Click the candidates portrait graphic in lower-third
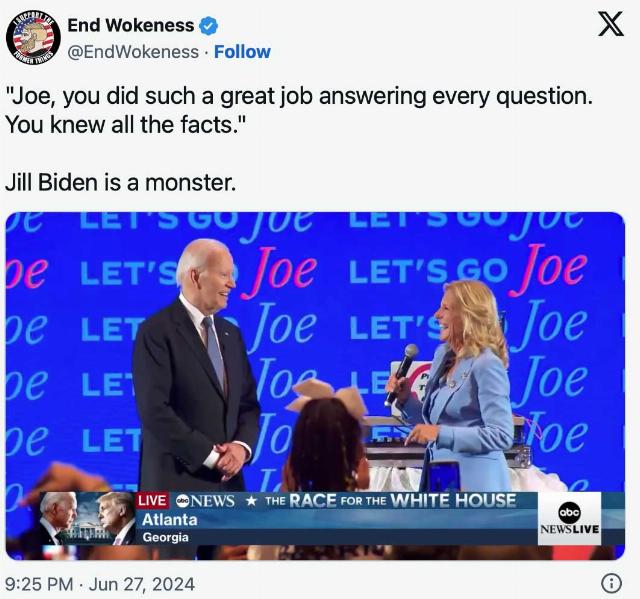Screen dimensions: 640x599 (88, 519)
